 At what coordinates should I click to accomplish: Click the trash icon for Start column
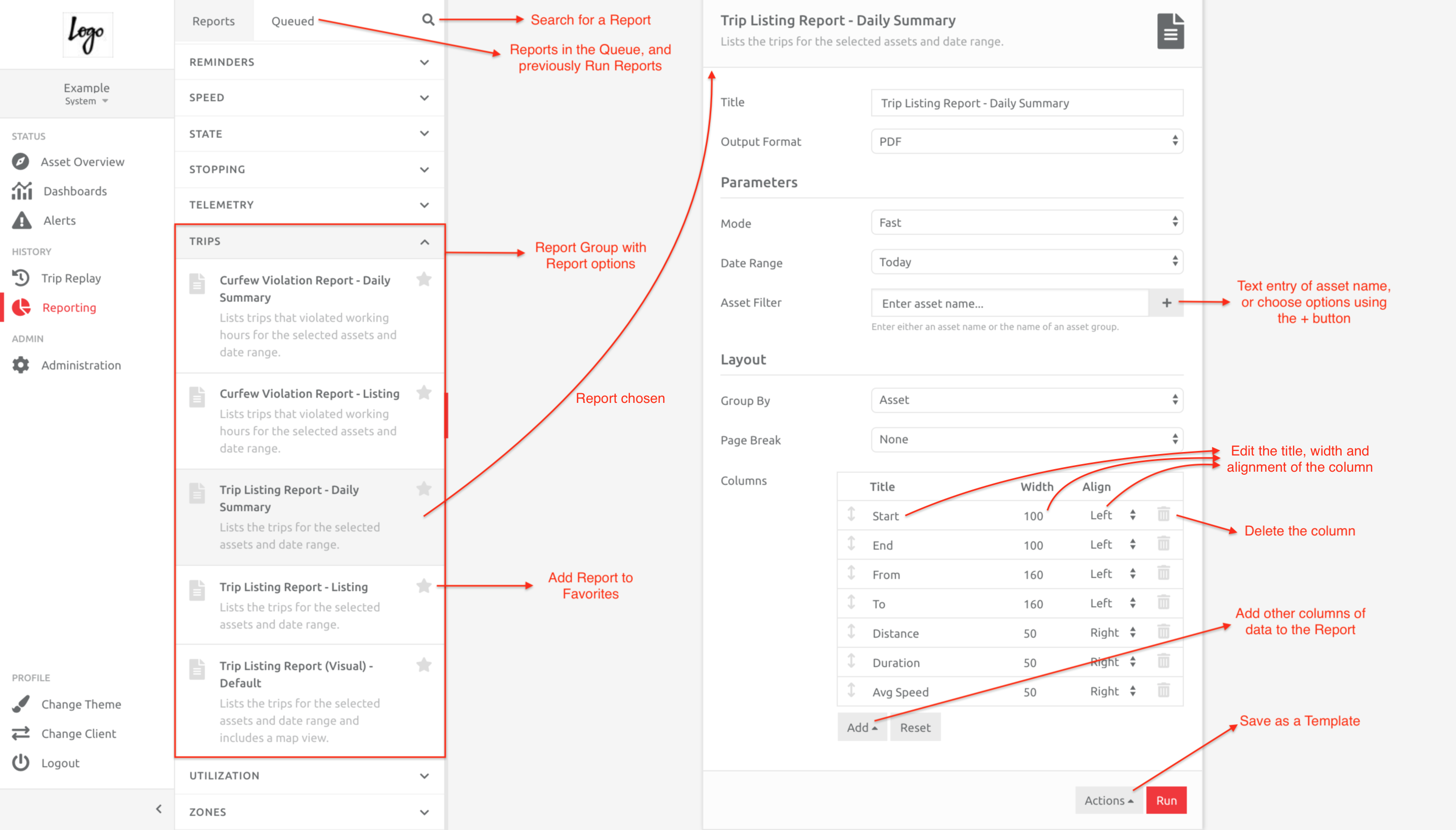(1163, 515)
